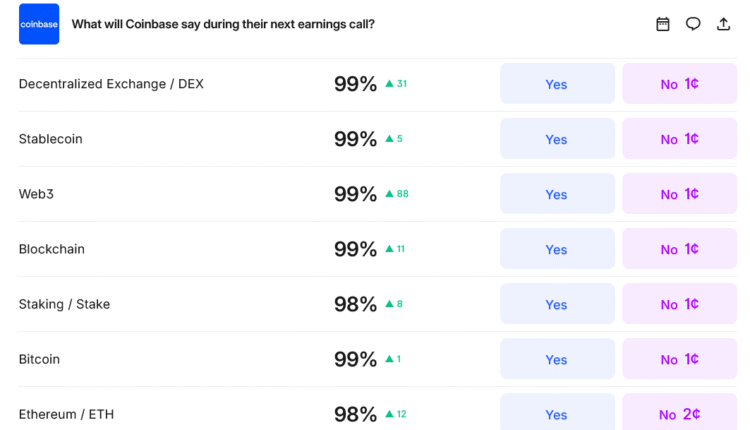Click Yes on the Blockchain row
Screen dimensions: 750x430
click(556, 249)
